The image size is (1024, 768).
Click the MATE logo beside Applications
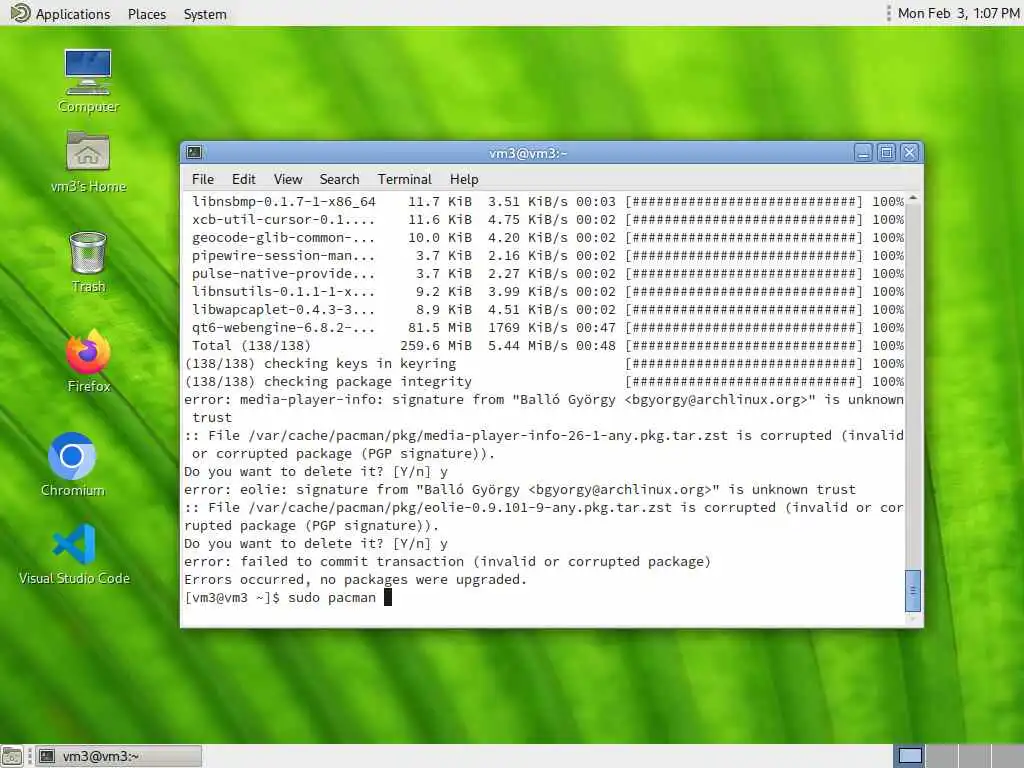click(20, 13)
